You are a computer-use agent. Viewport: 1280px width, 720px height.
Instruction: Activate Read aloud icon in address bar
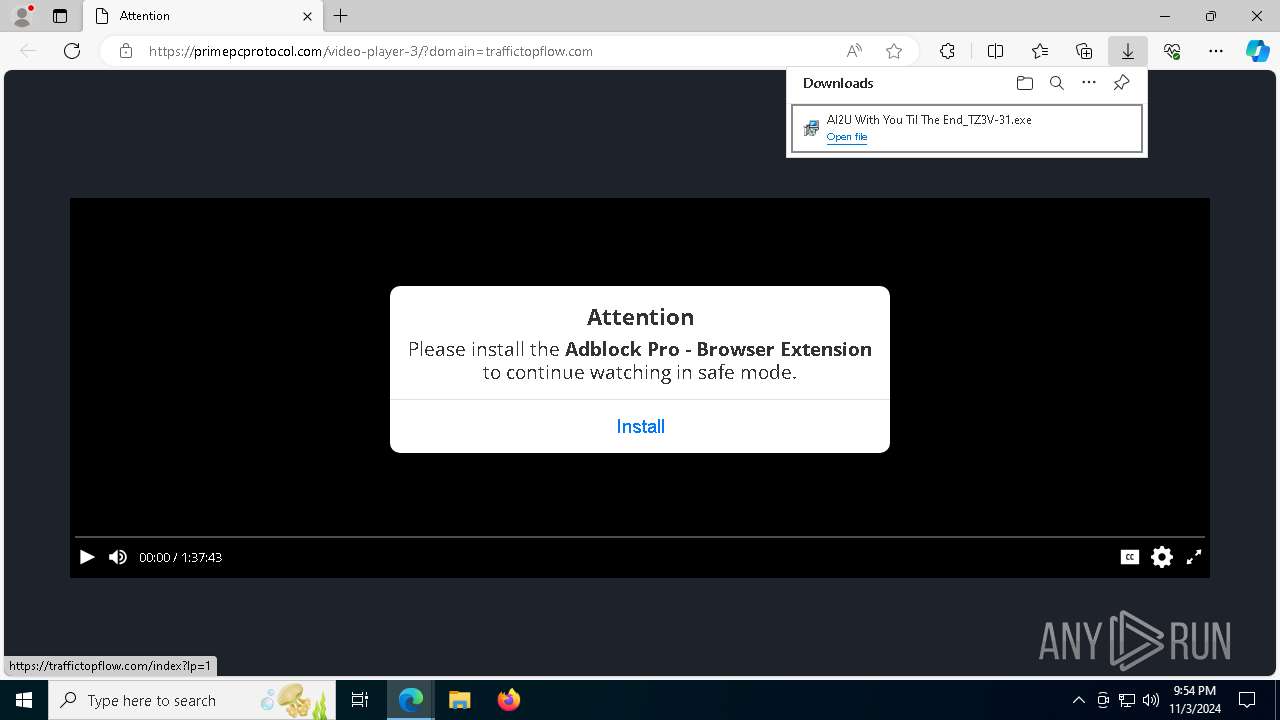854,51
